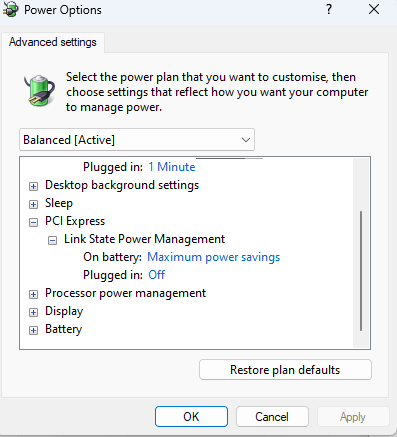397x437 pixels.
Task: Collapse the Link State Power Management node
Action: [x=52, y=240]
